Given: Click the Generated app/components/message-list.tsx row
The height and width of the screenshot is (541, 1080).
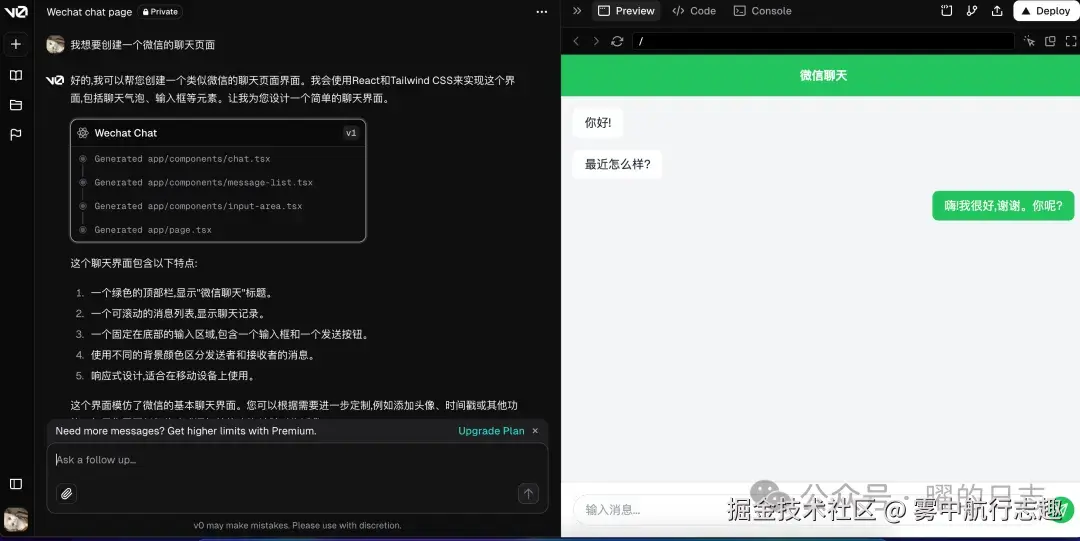Looking at the screenshot, I should [203, 183].
